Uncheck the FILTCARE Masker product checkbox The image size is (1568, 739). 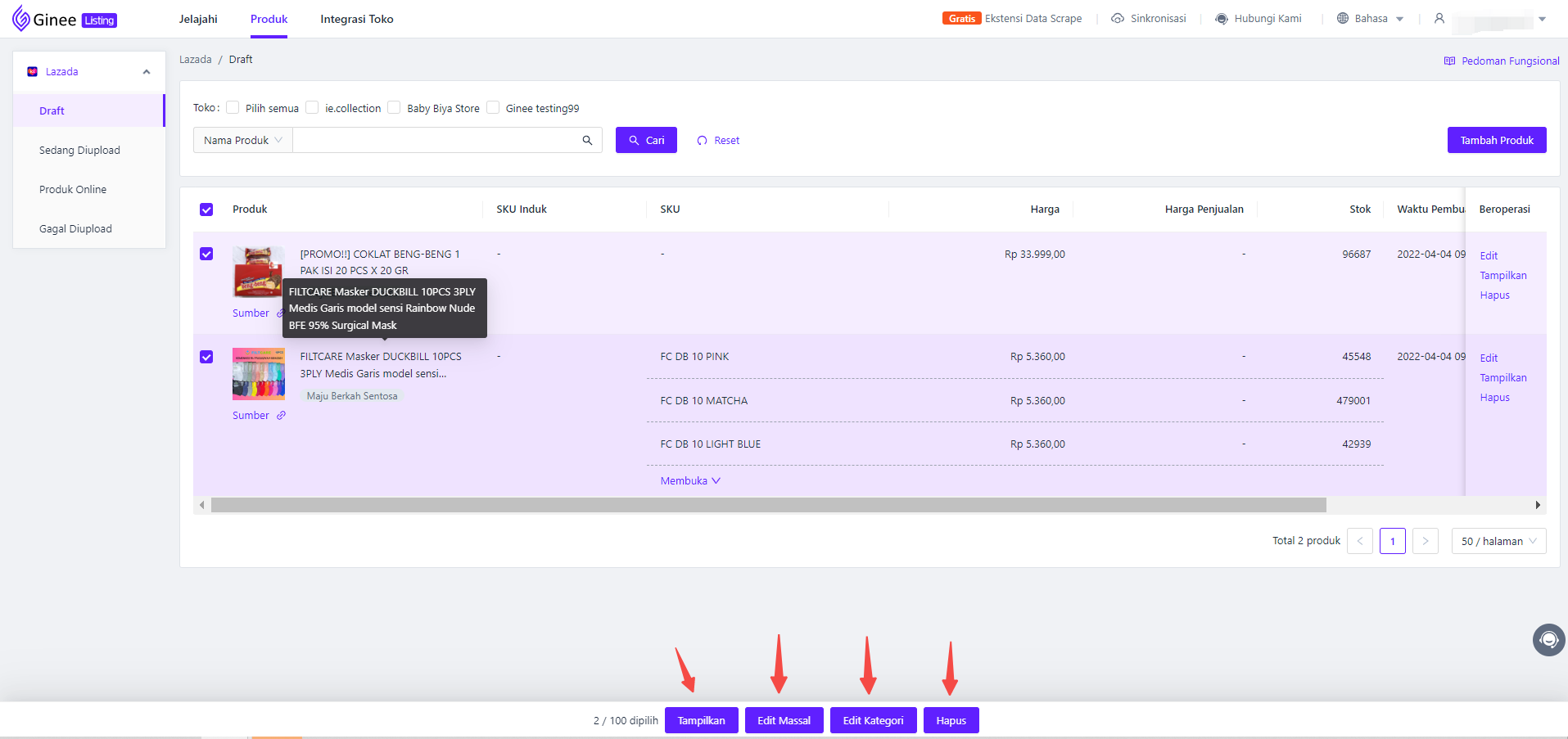pos(206,357)
